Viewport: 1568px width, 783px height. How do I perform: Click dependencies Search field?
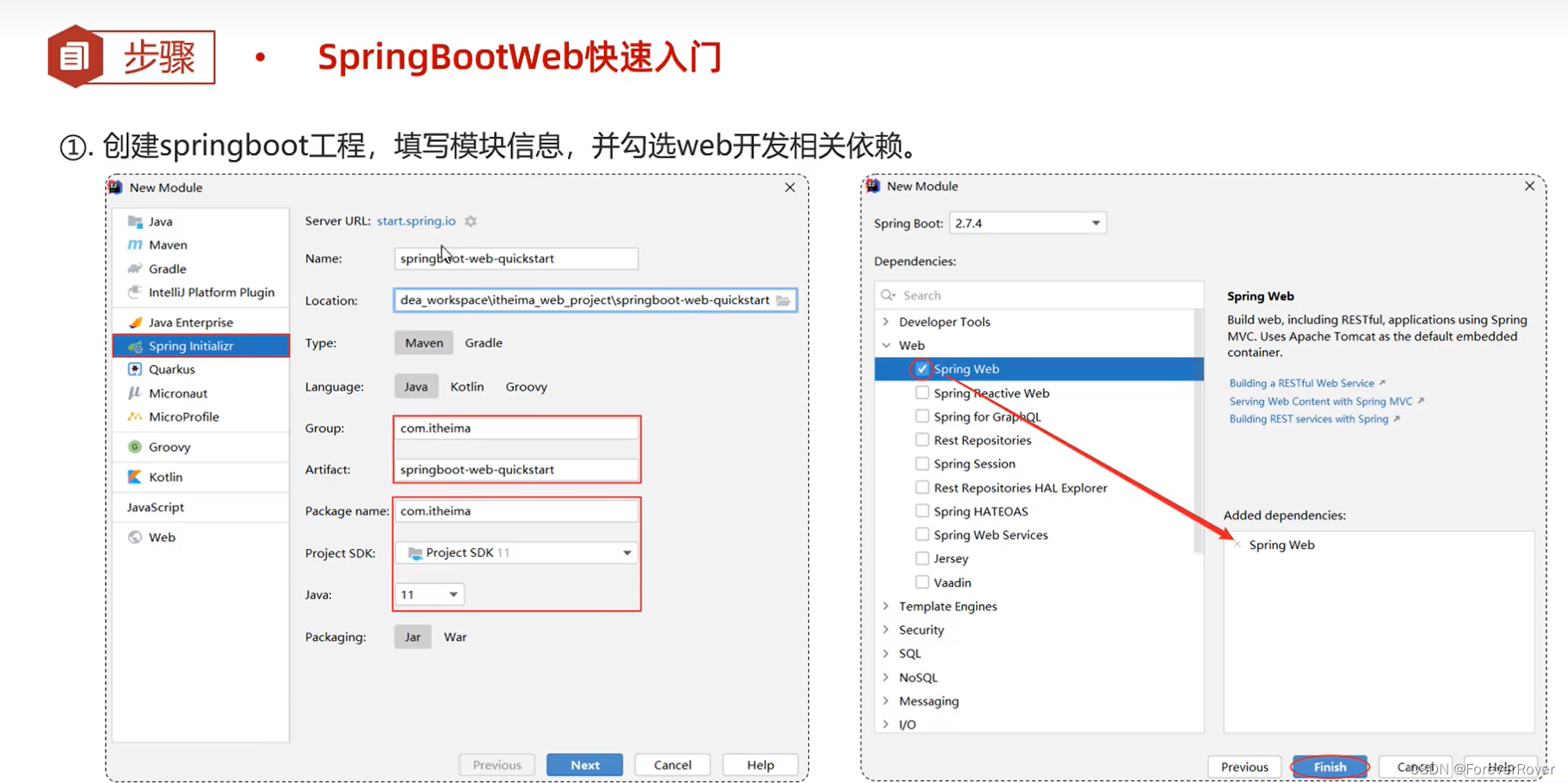[x=1040, y=295]
